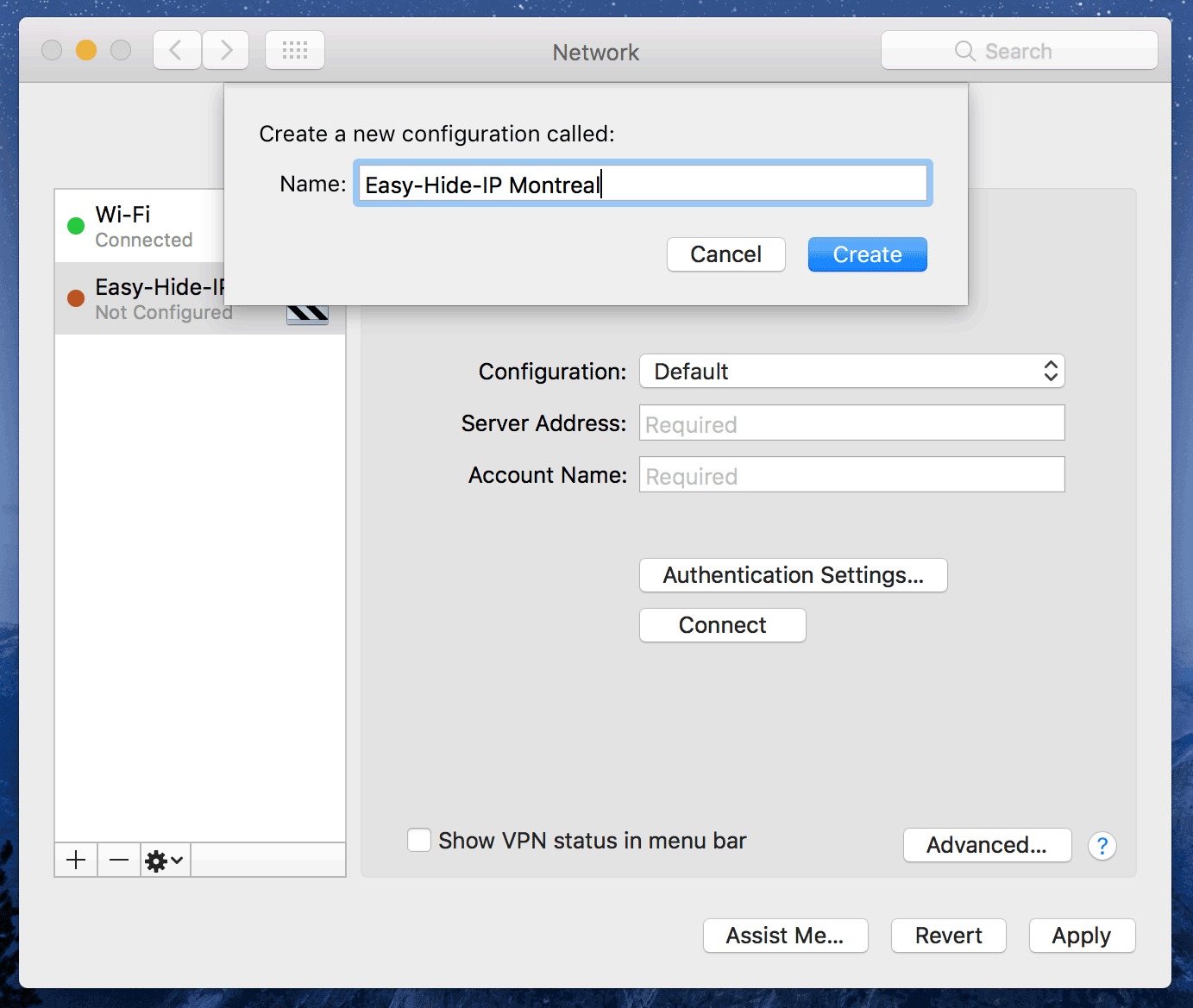Open the help question mark button
The width and height of the screenshot is (1193, 1008).
point(1102,846)
